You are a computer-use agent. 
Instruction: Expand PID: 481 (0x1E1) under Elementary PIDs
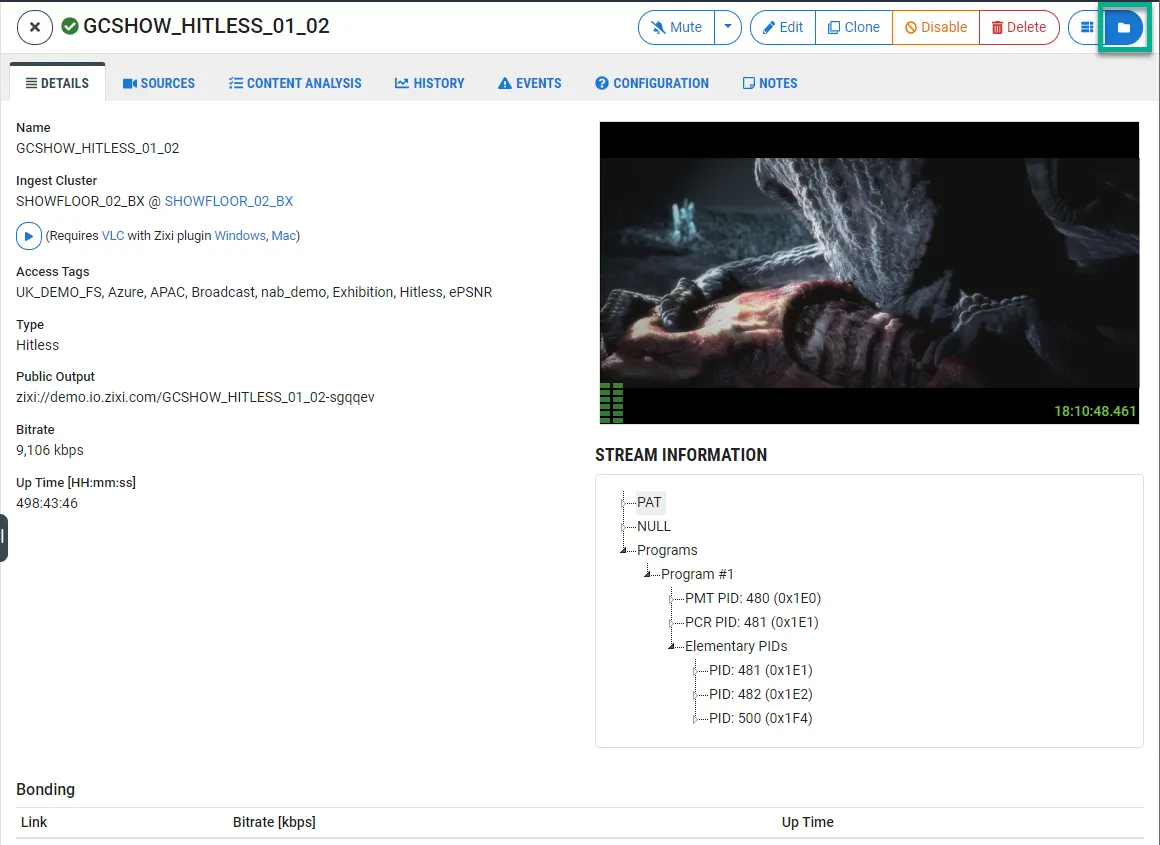(x=695, y=670)
